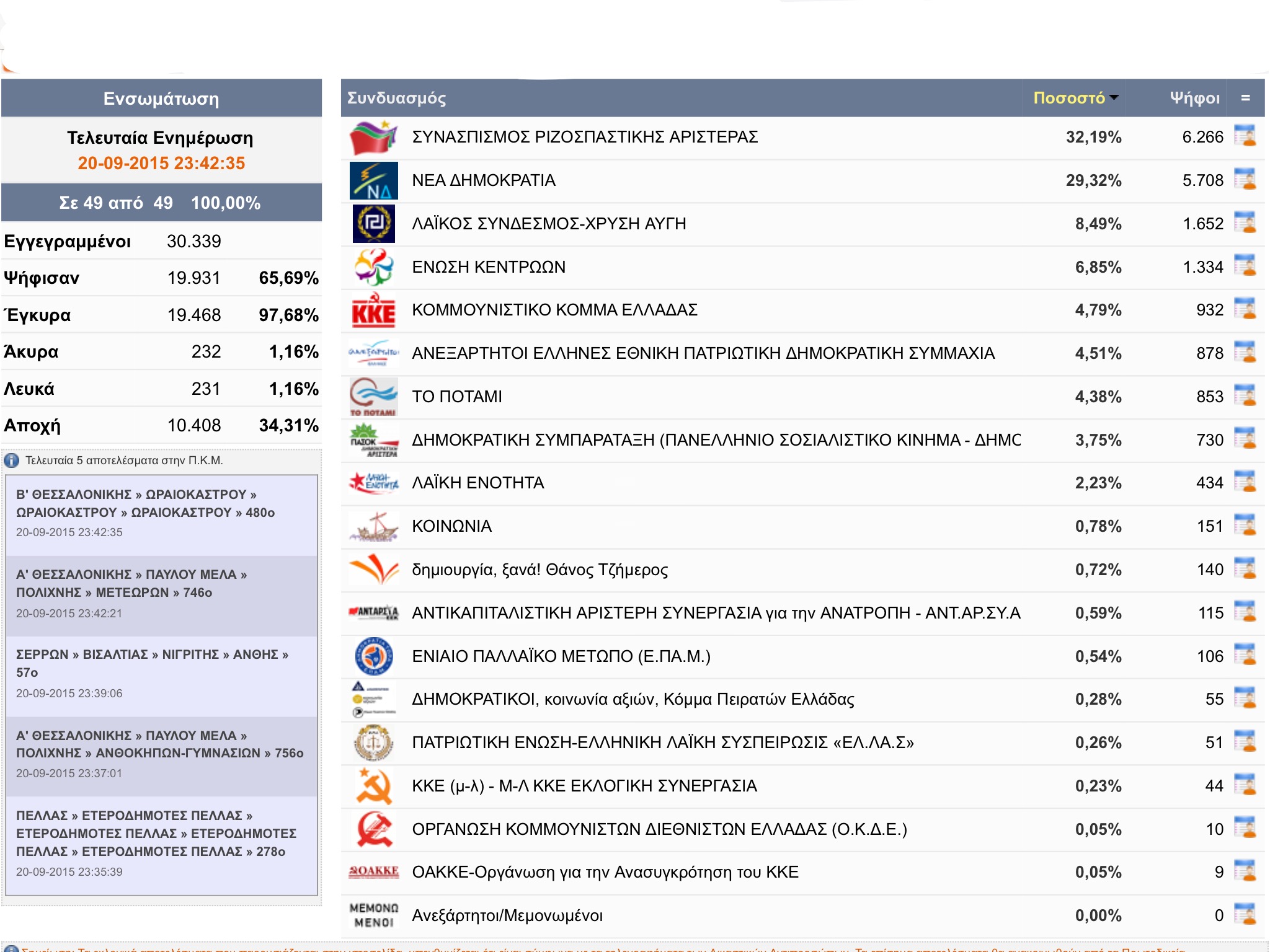1270x952 pixels.
Task: Open ΣΕΡΡΩΝ ΒΙΣΑΛΤΙΑΣ ΝΙΓΡΙΤΗΣ 57ο entry
Action: (162, 676)
